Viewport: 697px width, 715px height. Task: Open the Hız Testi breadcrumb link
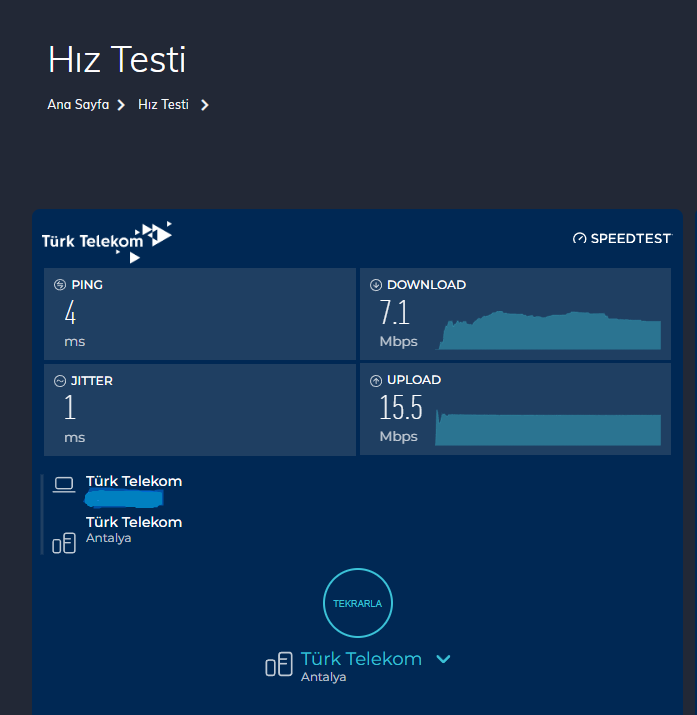(x=163, y=104)
